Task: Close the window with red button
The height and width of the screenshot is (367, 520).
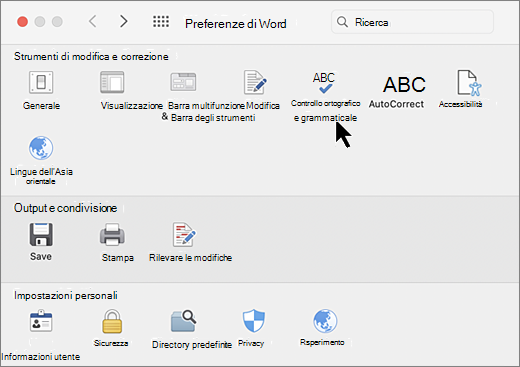Action: click(x=23, y=22)
